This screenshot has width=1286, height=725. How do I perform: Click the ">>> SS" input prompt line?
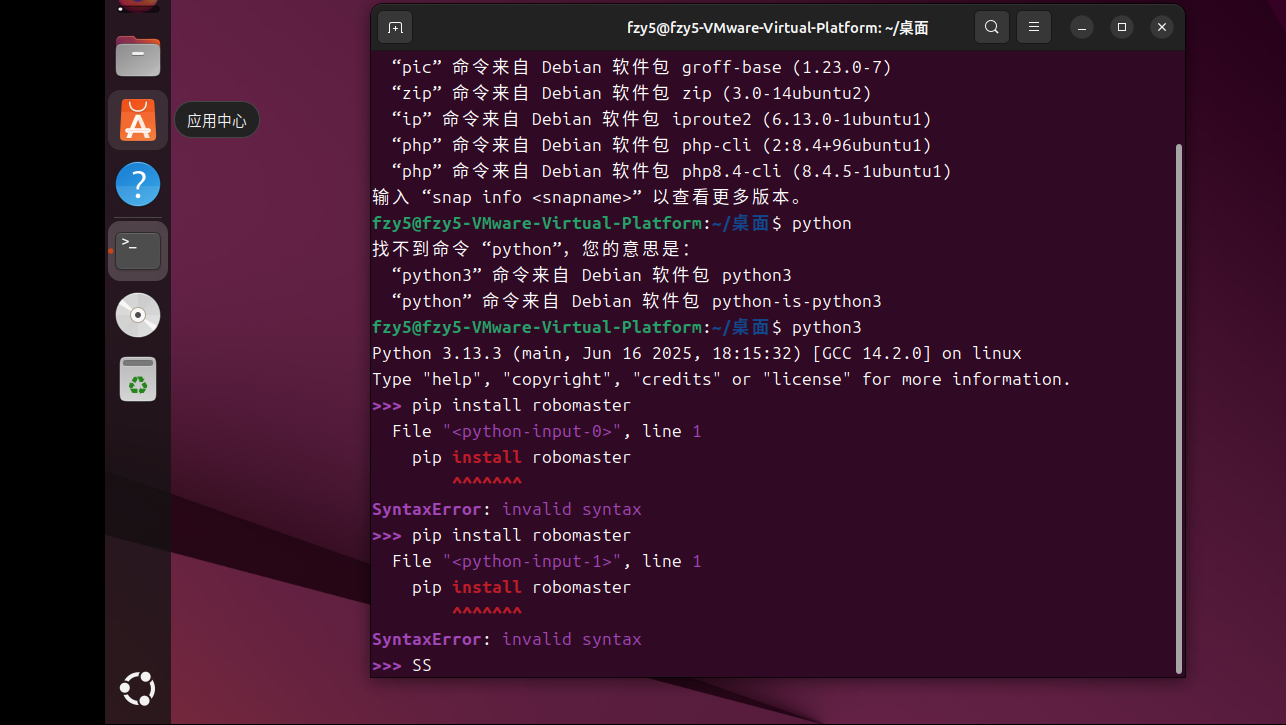402,666
